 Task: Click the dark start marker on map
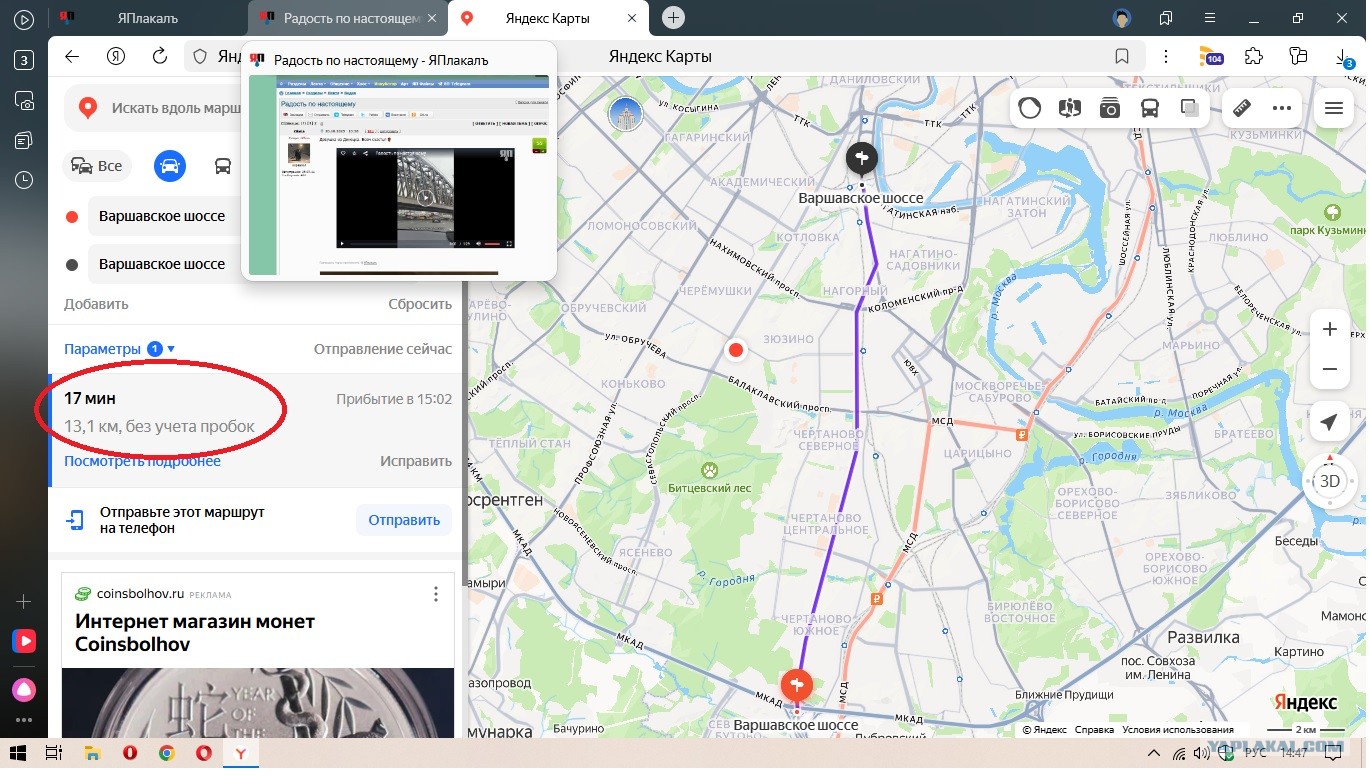[x=861, y=159]
